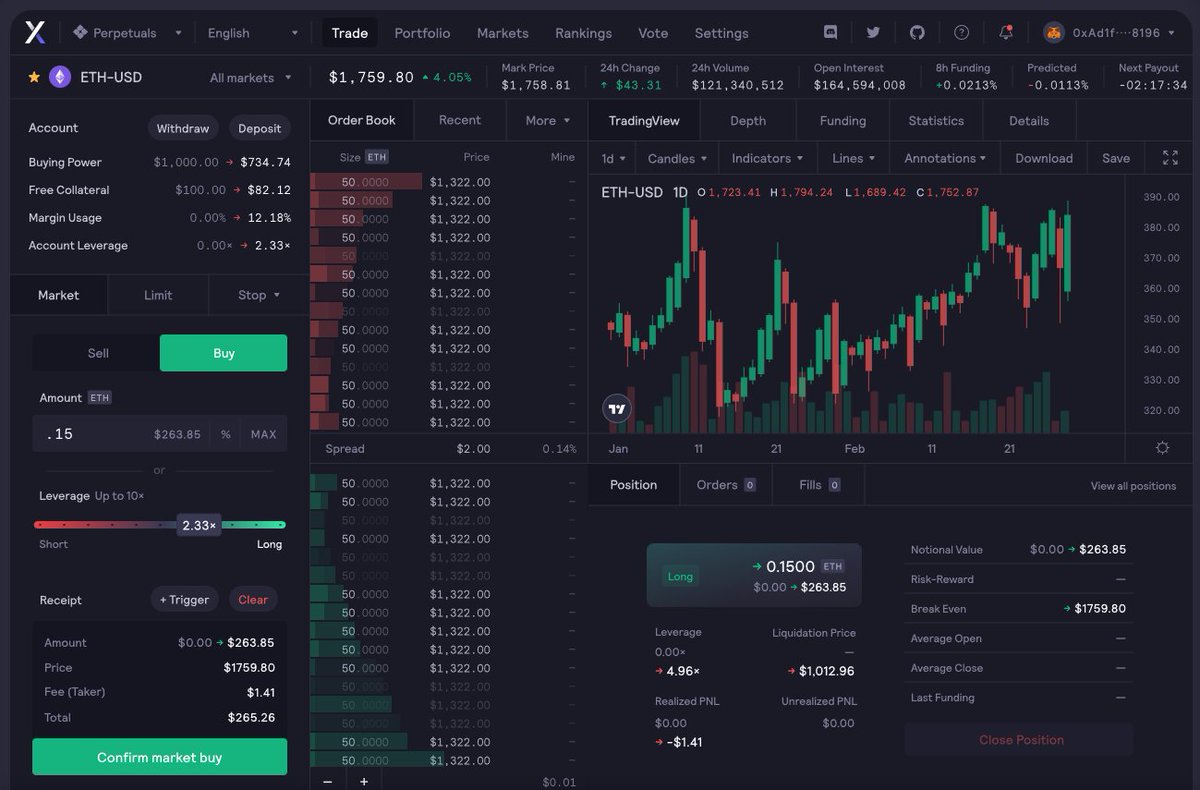
Task: Open the Annotations dropdown
Action: point(944,158)
